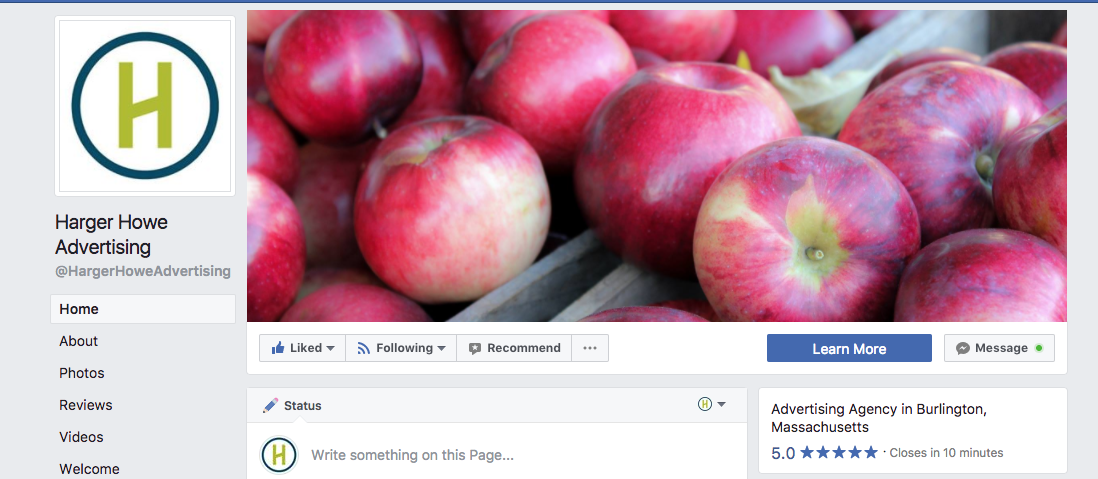This screenshot has width=1098, height=479.
Task: Expand the Liked dropdown arrow
Action: tap(331, 348)
